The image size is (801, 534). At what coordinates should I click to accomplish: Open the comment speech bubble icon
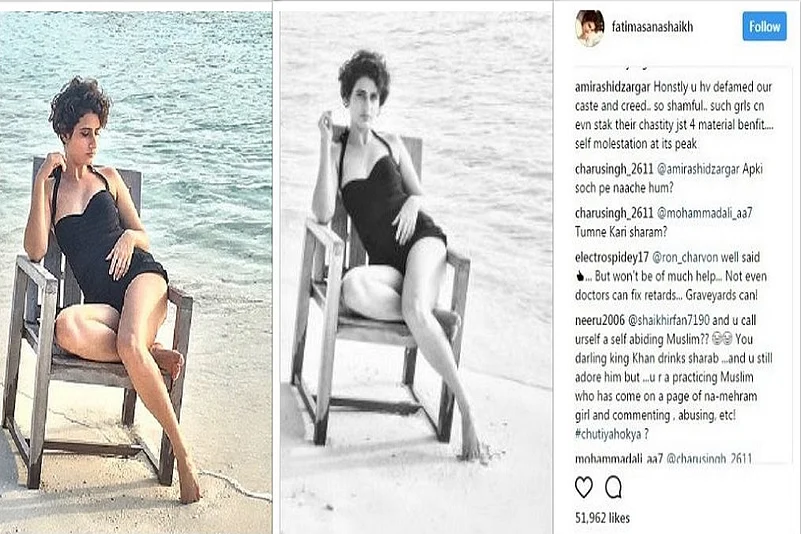click(x=613, y=487)
